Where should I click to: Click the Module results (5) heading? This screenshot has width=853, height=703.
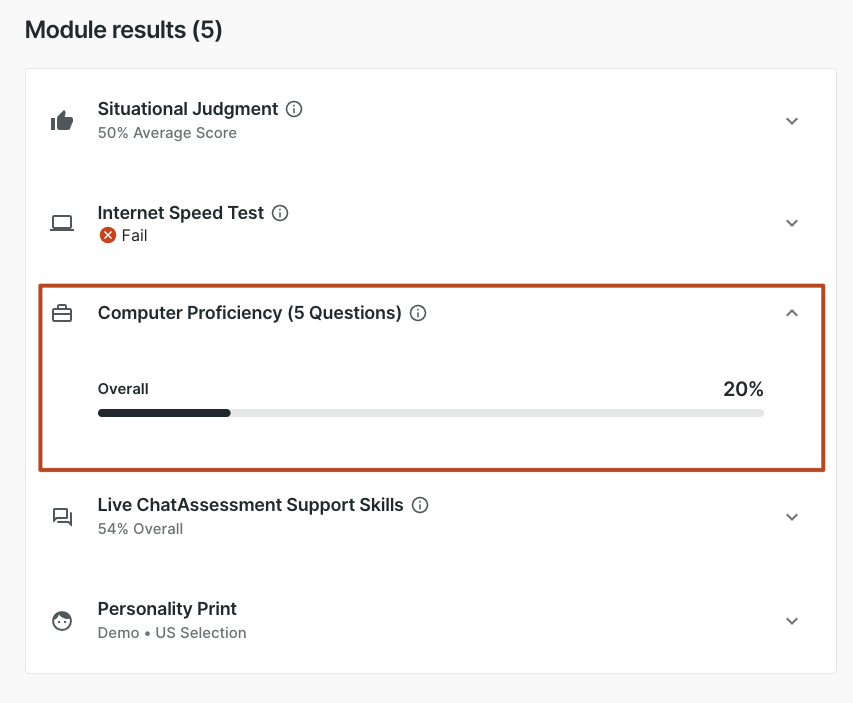tap(123, 30)
